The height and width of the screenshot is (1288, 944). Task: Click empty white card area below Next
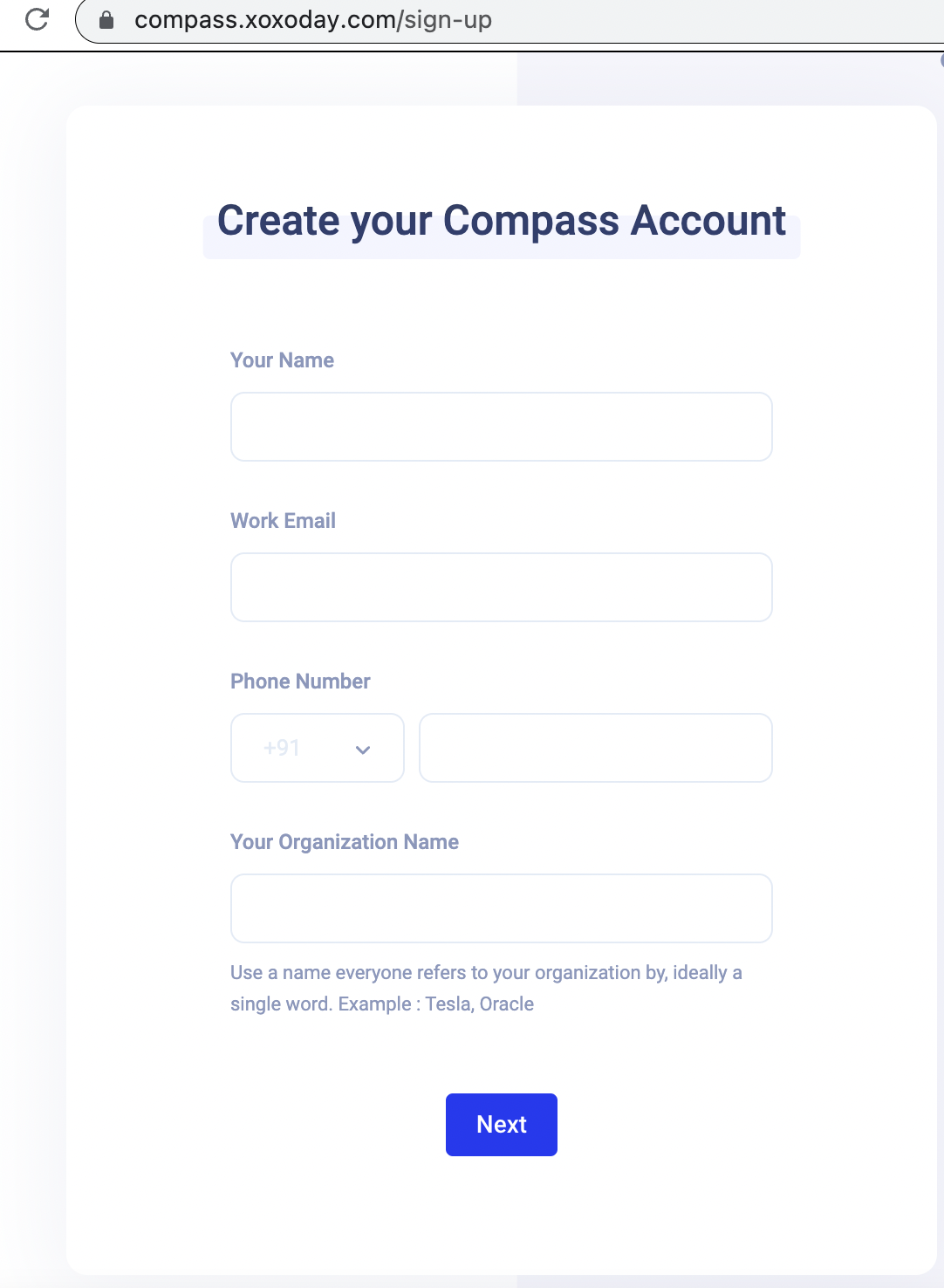point(501,1222)
